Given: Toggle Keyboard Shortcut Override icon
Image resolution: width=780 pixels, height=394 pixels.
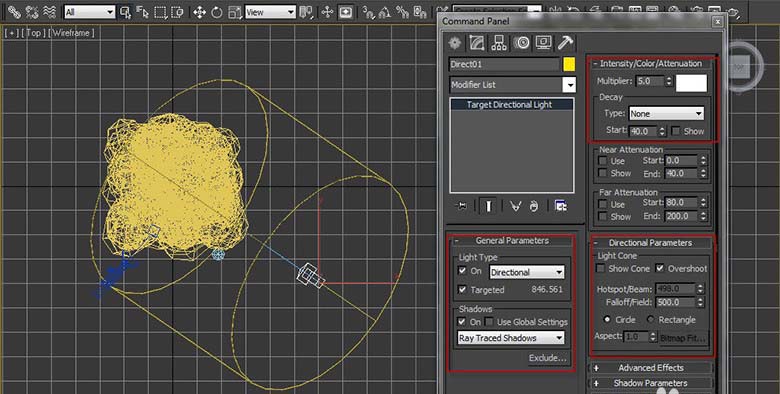Looking at the screenshot, I should [x=345, y=12].
